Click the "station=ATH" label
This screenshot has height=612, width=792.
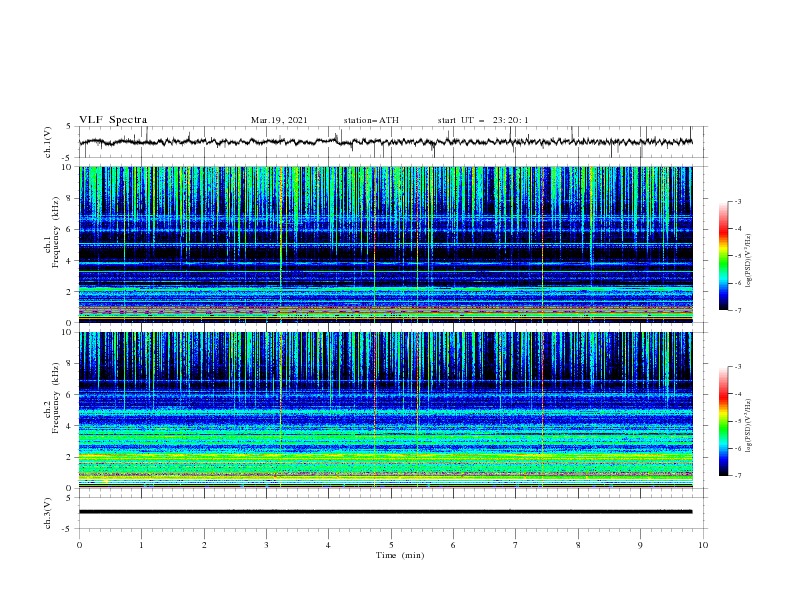tap(371, 120)
